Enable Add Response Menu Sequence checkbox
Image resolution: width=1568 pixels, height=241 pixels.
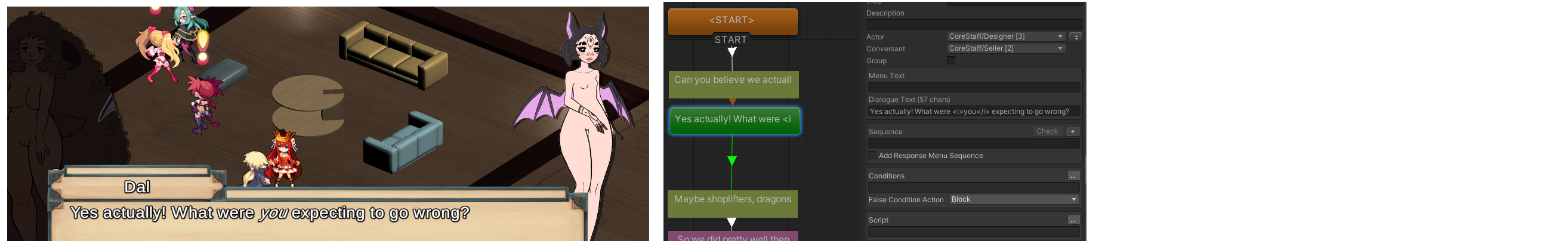tap(872, 155)
